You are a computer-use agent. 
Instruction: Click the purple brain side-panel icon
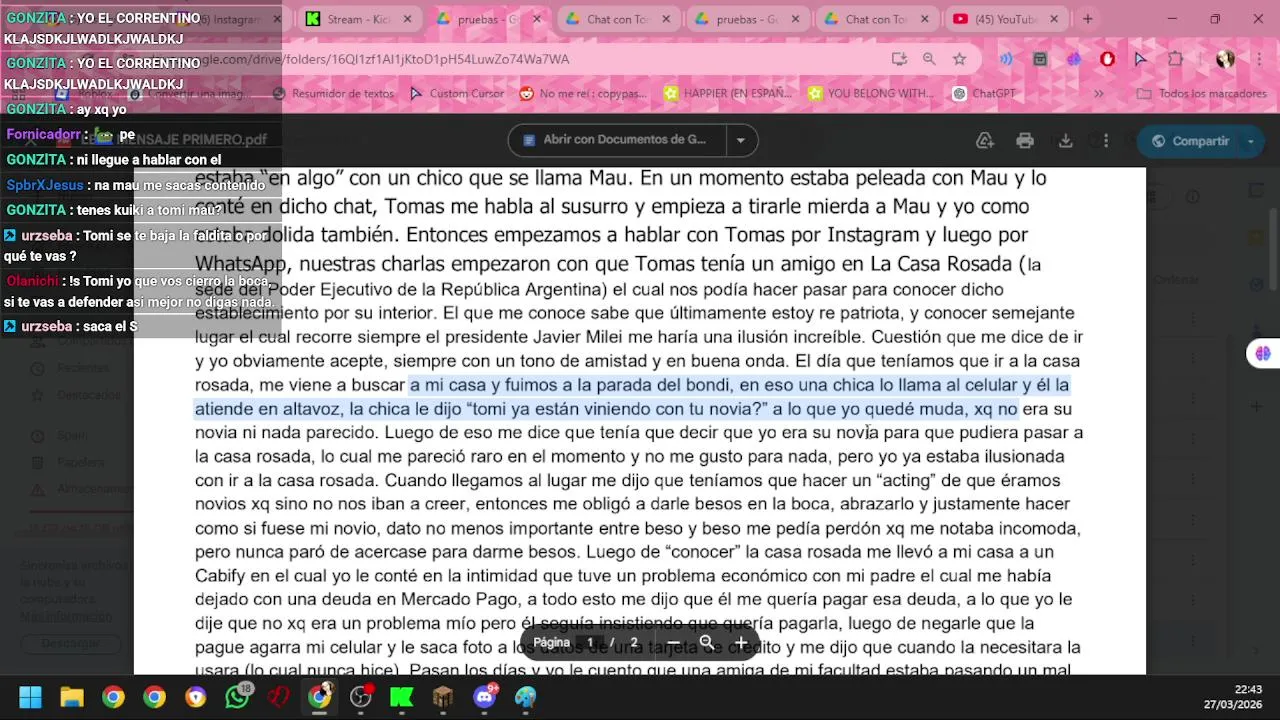point(1263,353)
